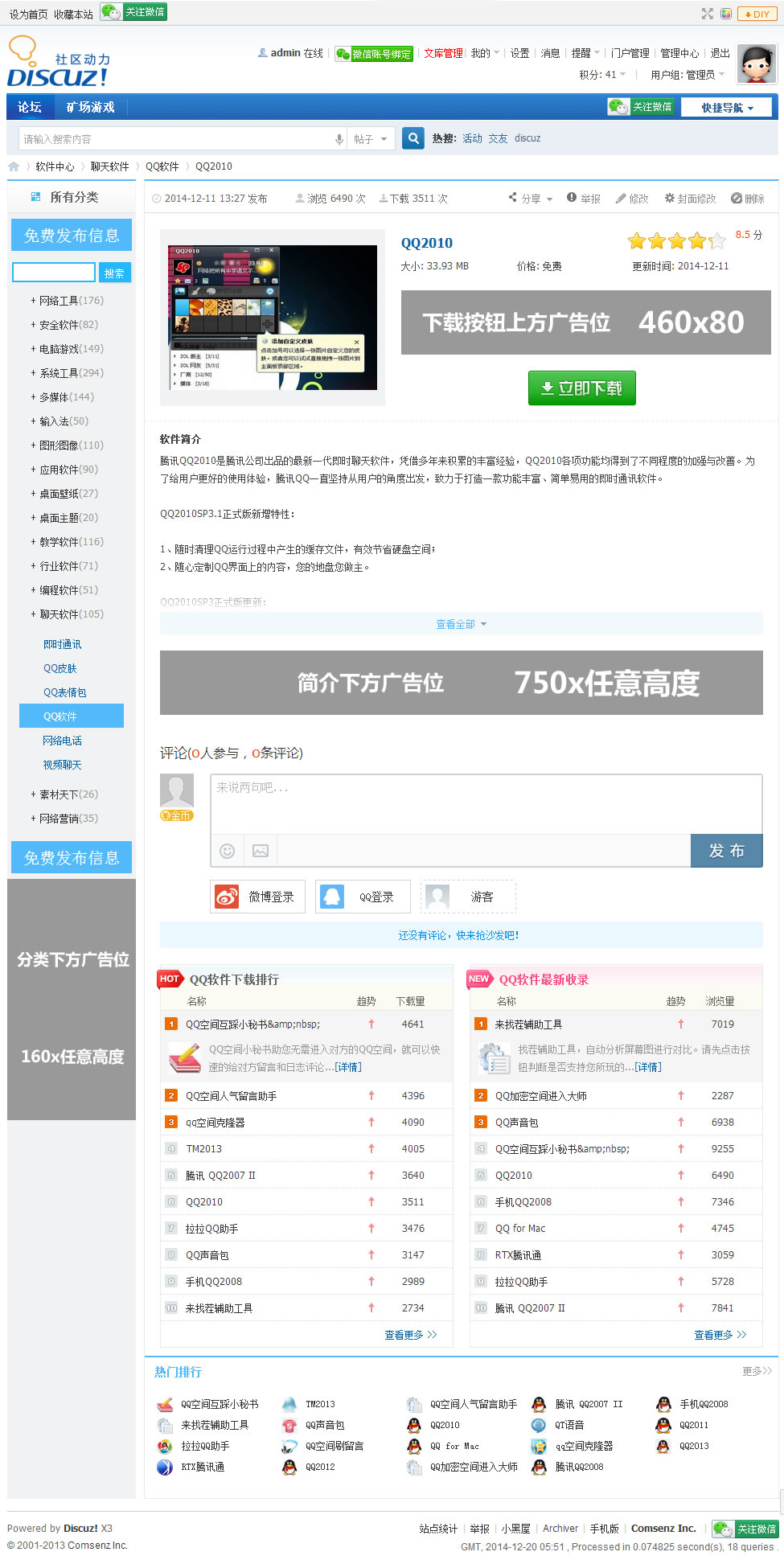The width and height of the screenshot is (784, 1560).
Task: Open the DIY button
Action: pos(757,14)
